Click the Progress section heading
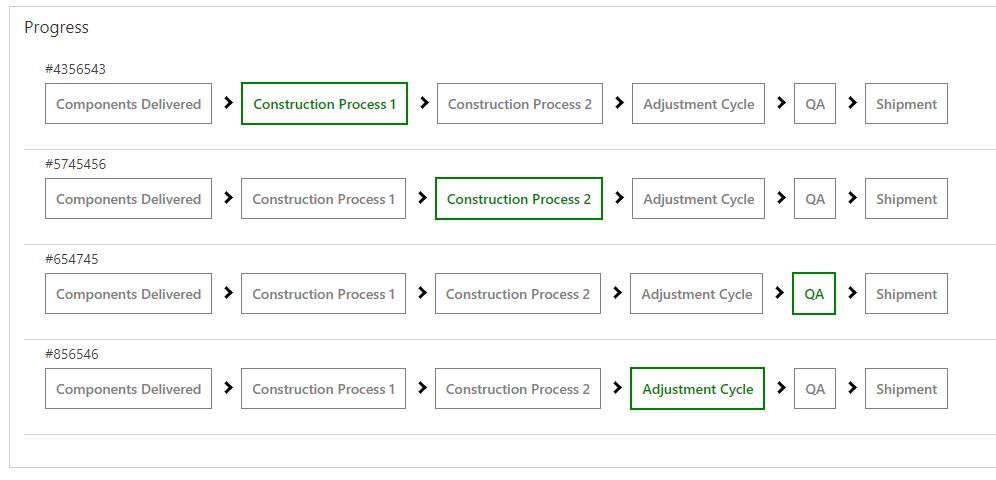 coord(57,28)
